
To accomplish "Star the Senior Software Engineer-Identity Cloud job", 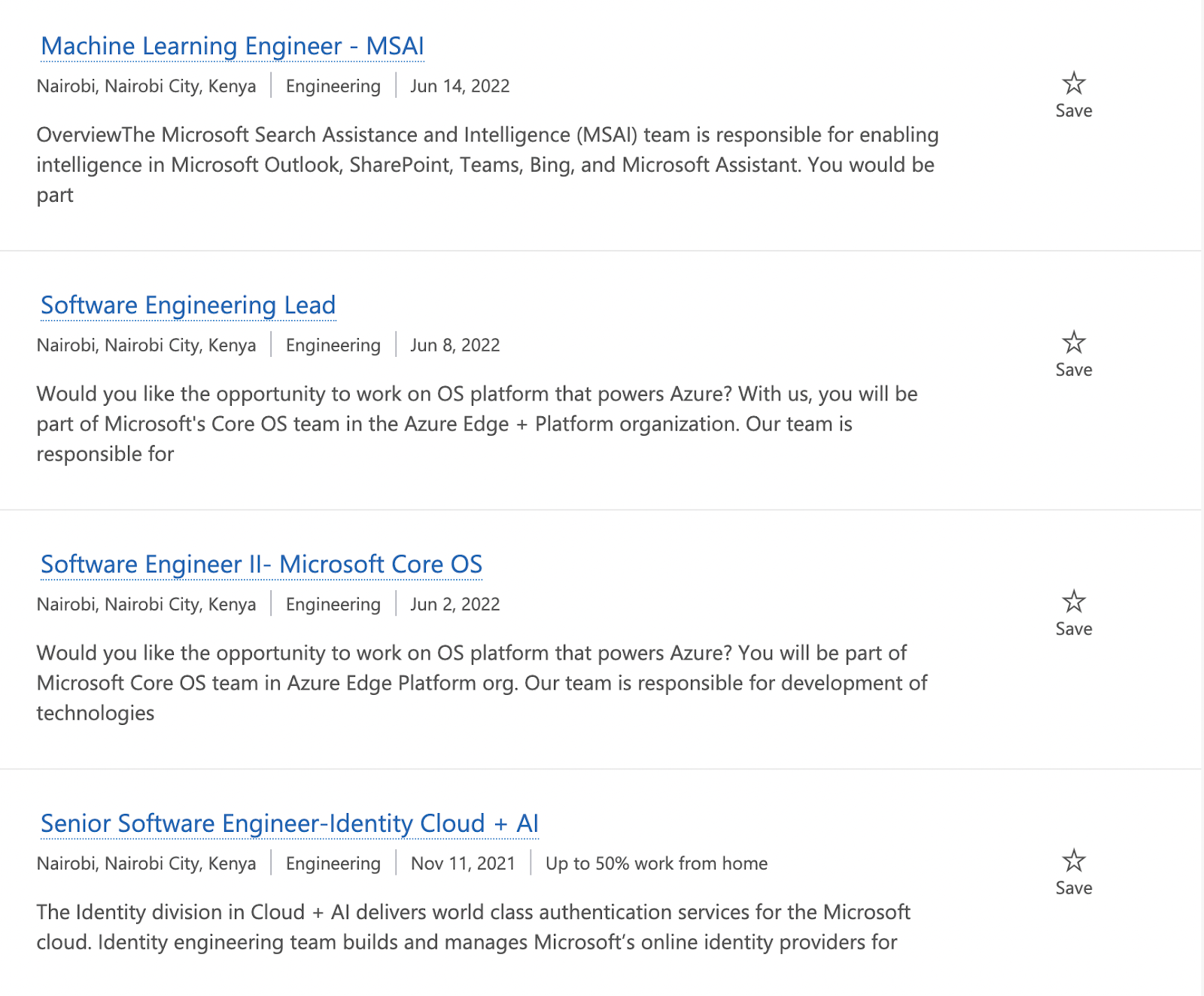I will click(x=1074, y=860).
